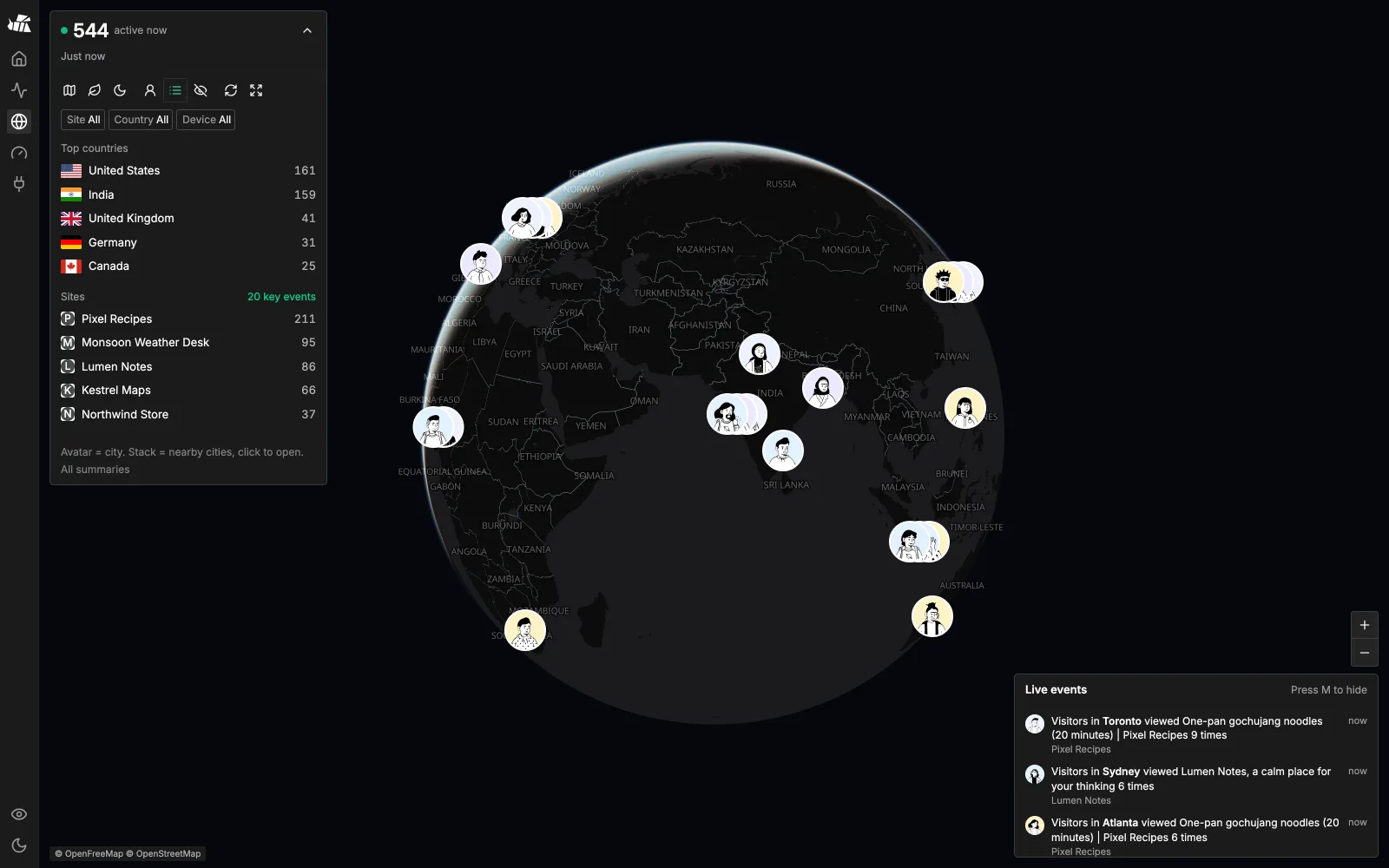This screenshot has width=1389, height=868.
Task: Select the Lumen Notes site row
Action: click(188, 366)
